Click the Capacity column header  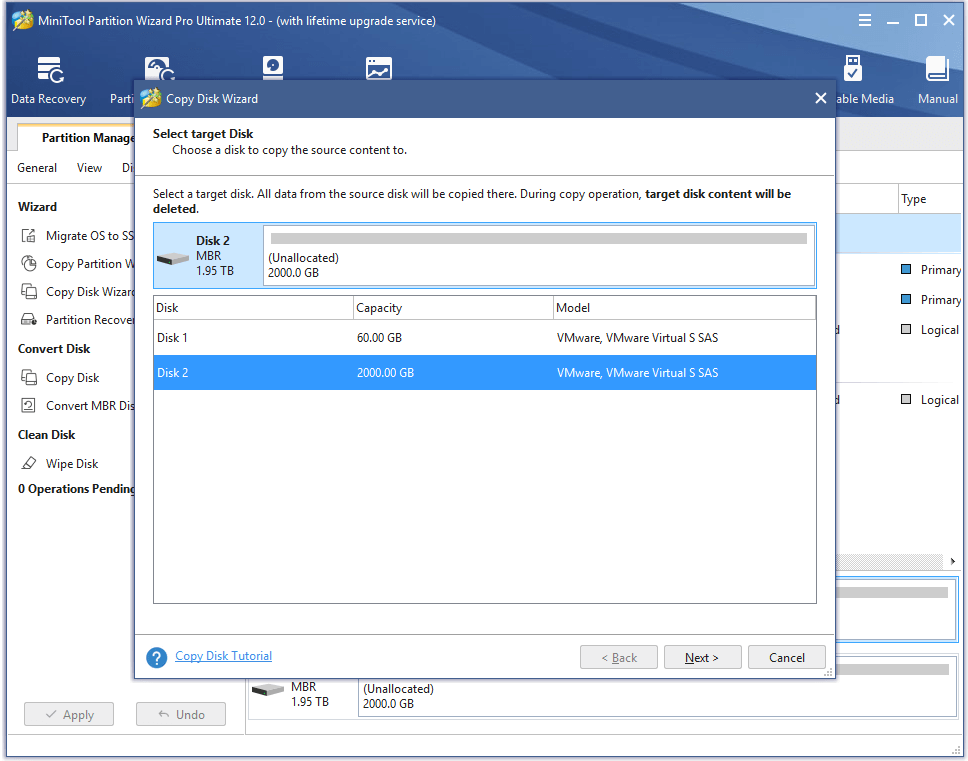click(453, 307)
